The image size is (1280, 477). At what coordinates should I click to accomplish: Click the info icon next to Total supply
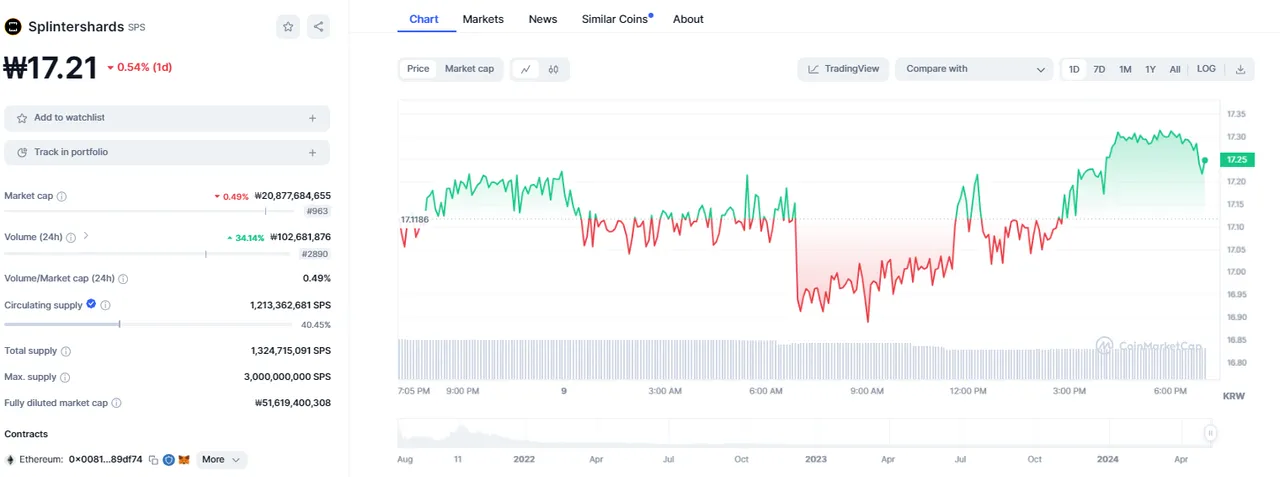pos(66,352)
